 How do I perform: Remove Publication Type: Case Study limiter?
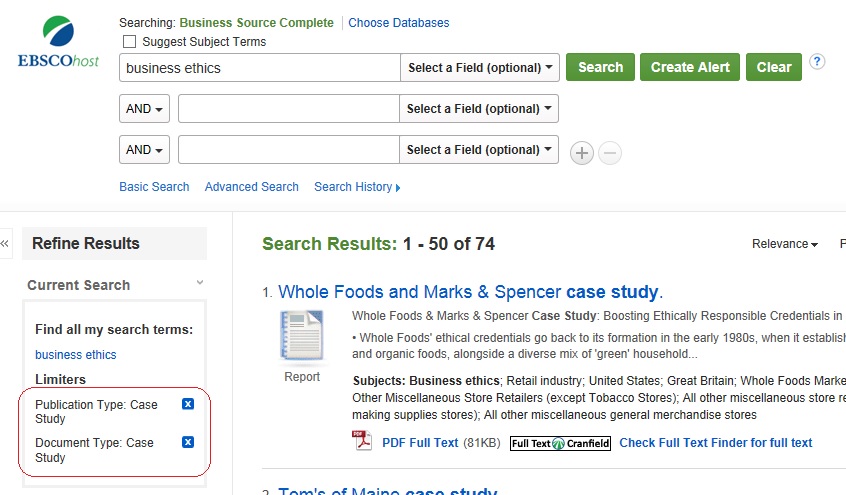click(x=187, y=404)
